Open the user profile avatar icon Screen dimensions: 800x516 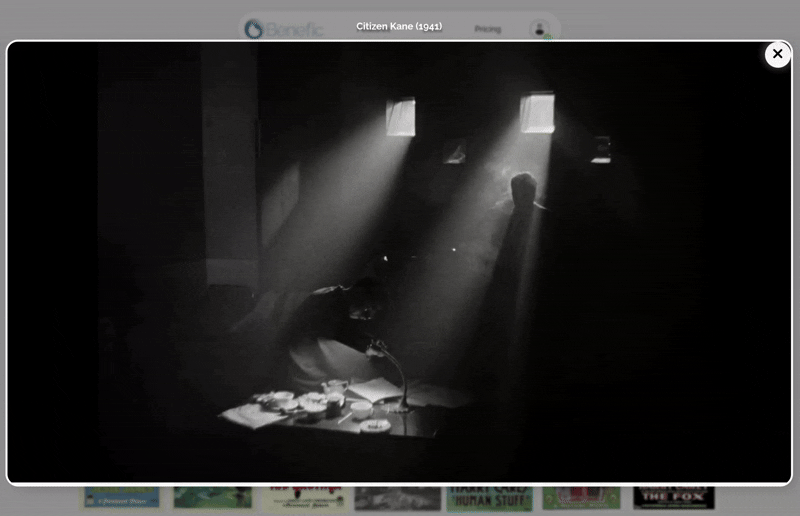point(540,29)
